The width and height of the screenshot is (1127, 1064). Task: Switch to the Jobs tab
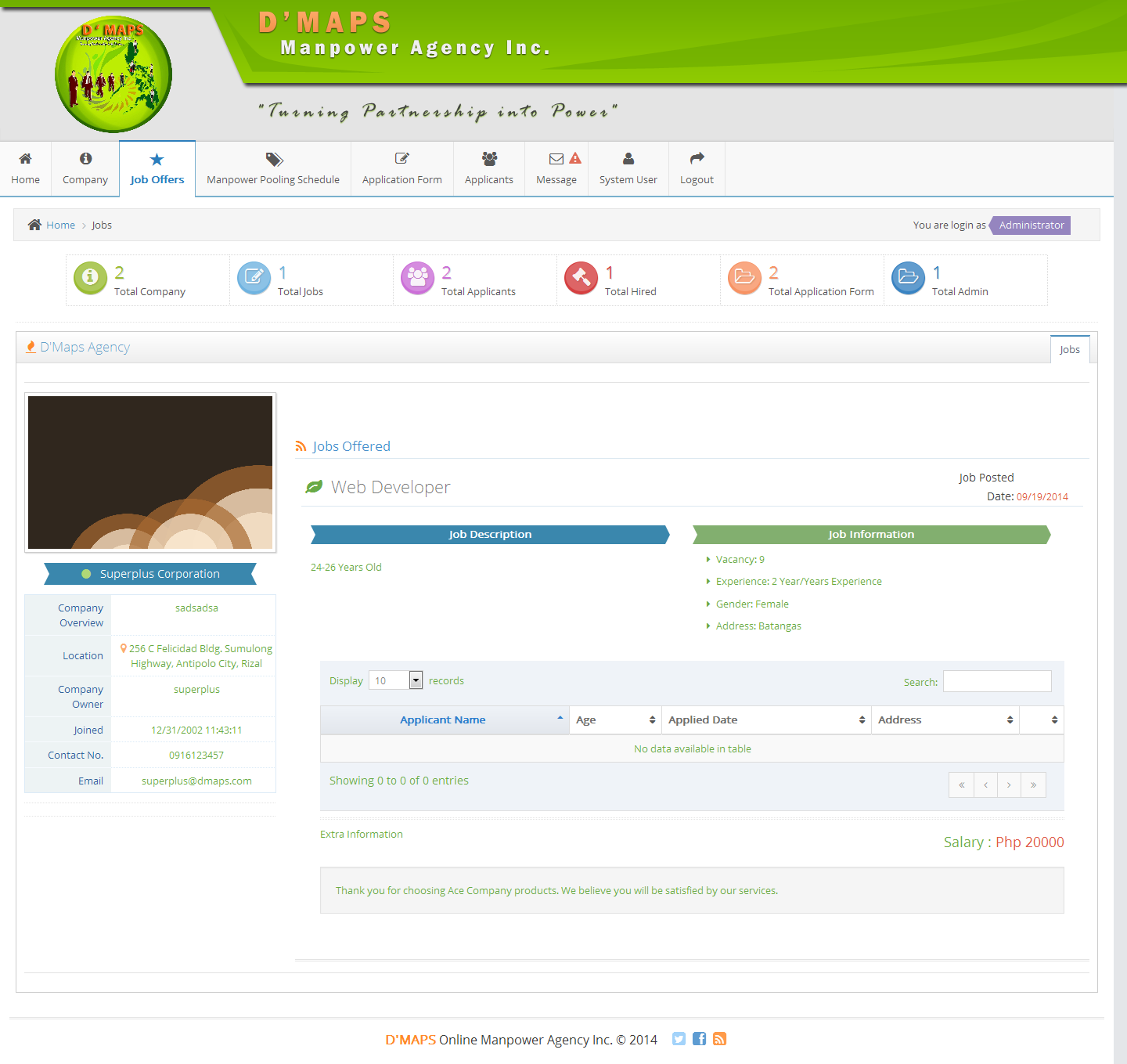pos(1070,349)
